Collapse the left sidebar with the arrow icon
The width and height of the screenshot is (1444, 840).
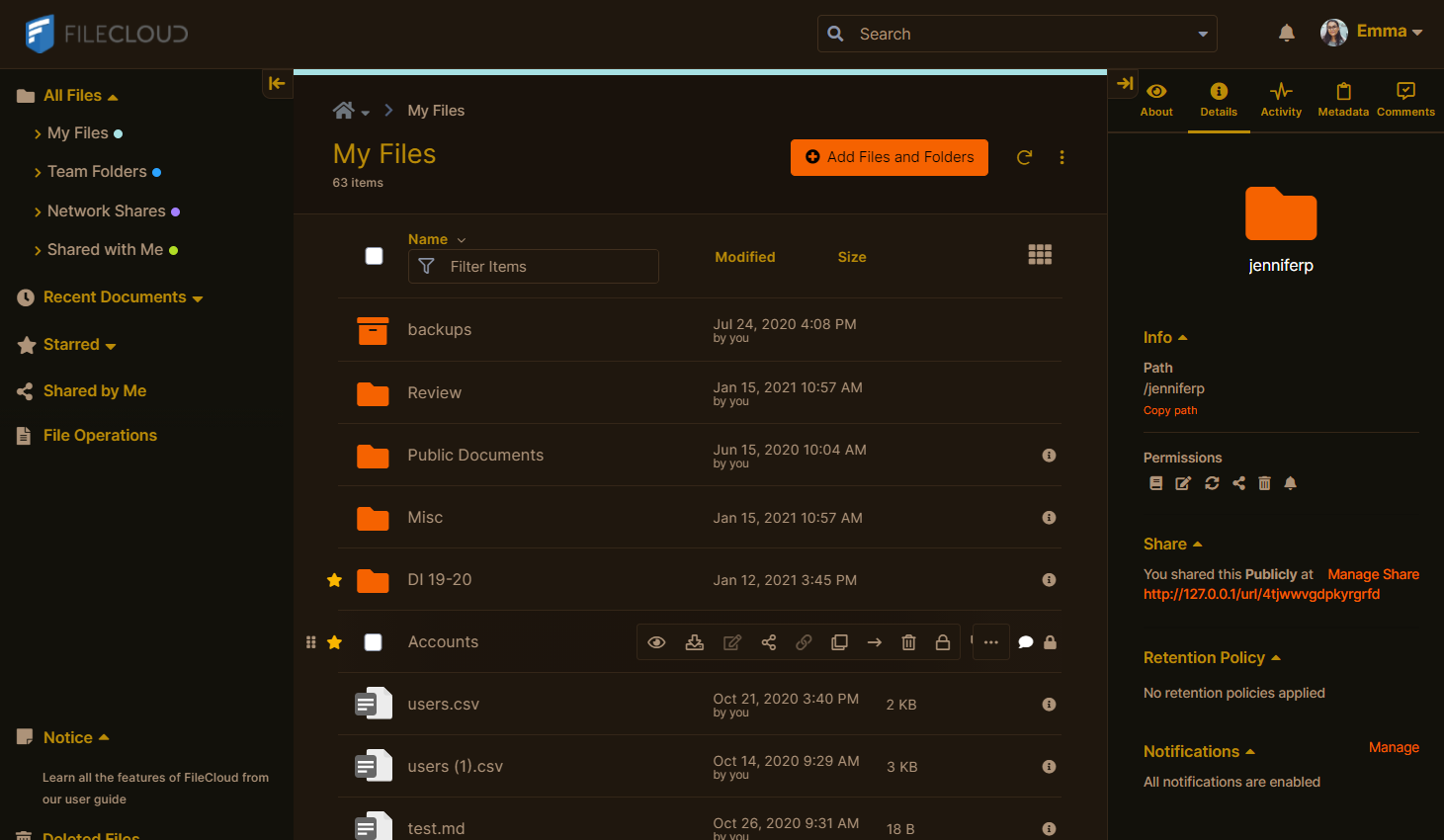277,84
